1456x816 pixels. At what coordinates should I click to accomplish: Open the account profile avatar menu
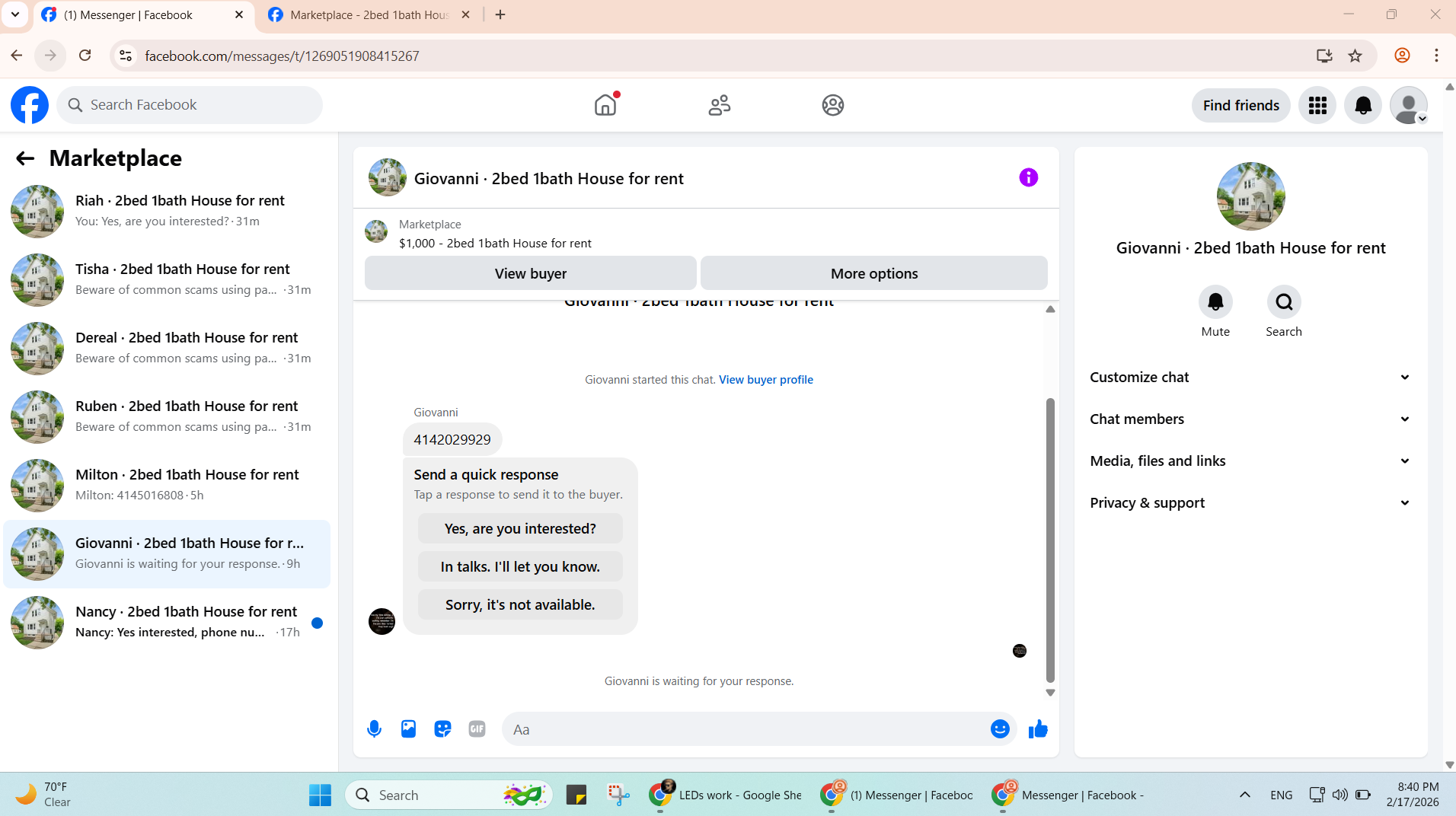1409,105
